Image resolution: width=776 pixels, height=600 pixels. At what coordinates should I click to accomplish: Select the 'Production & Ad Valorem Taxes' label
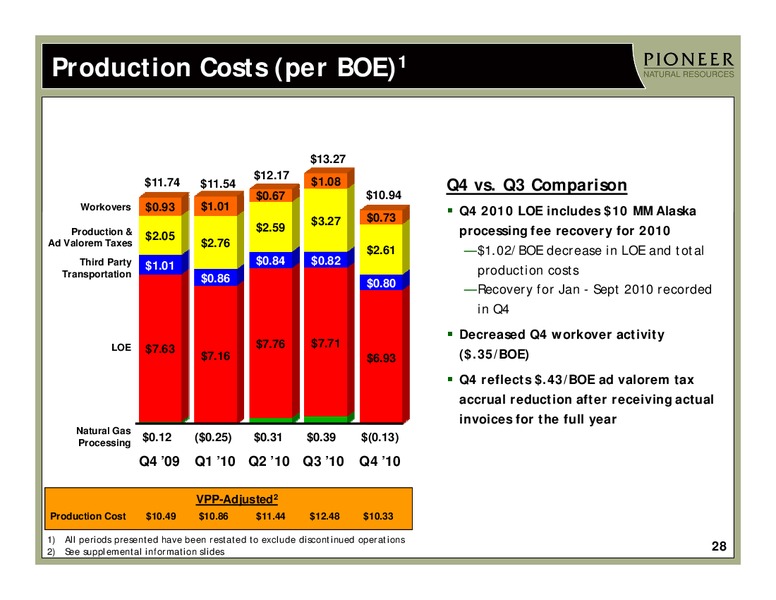click(90, 237)
